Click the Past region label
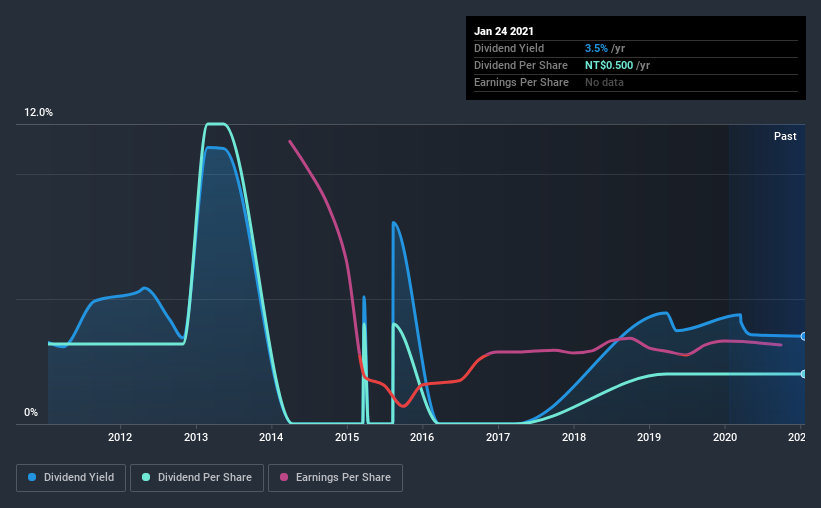Screen dimensions: 821x508 (x=785, y=136)
